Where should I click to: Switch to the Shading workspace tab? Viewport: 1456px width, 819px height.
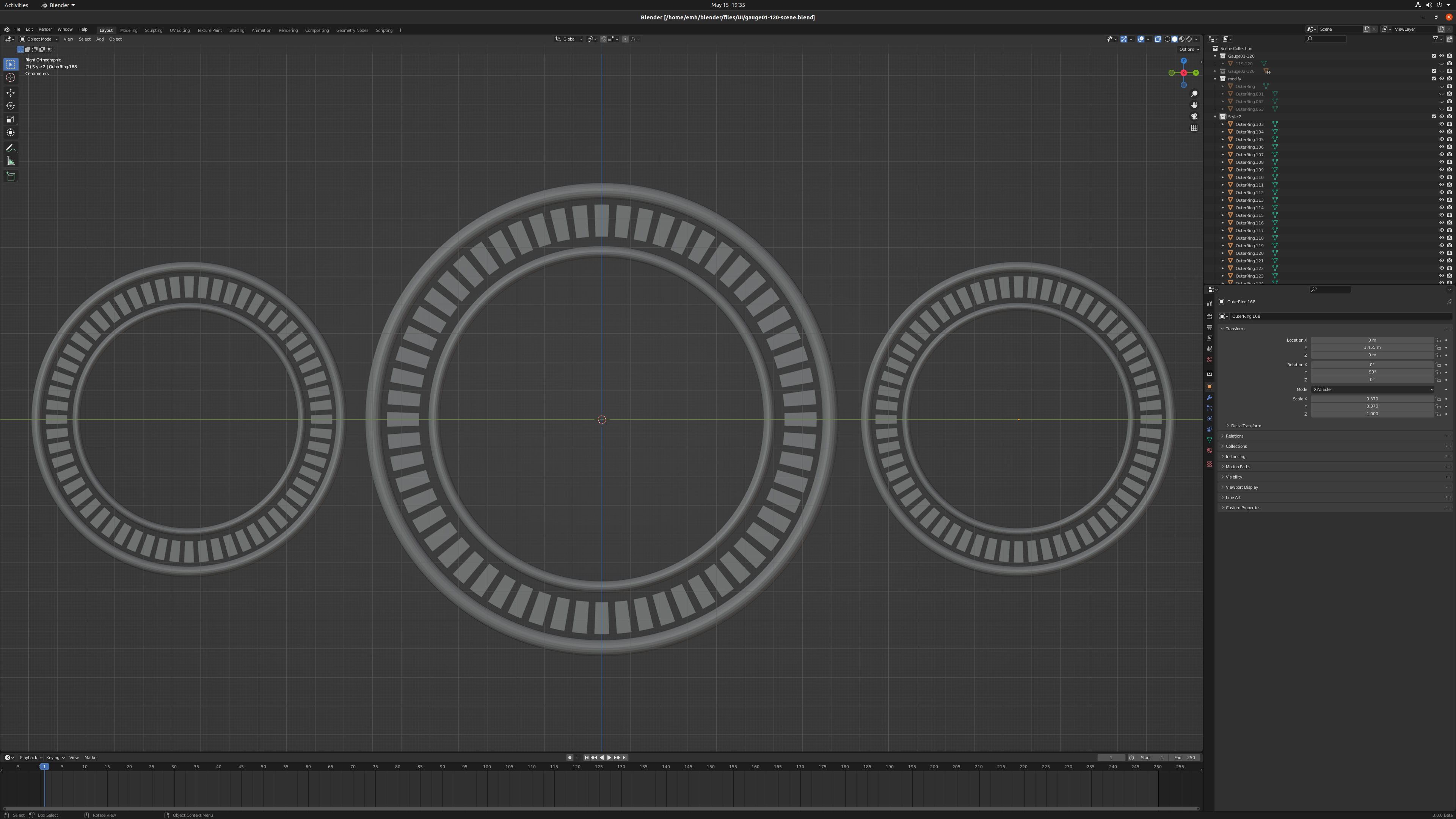(x=236, y=30)
